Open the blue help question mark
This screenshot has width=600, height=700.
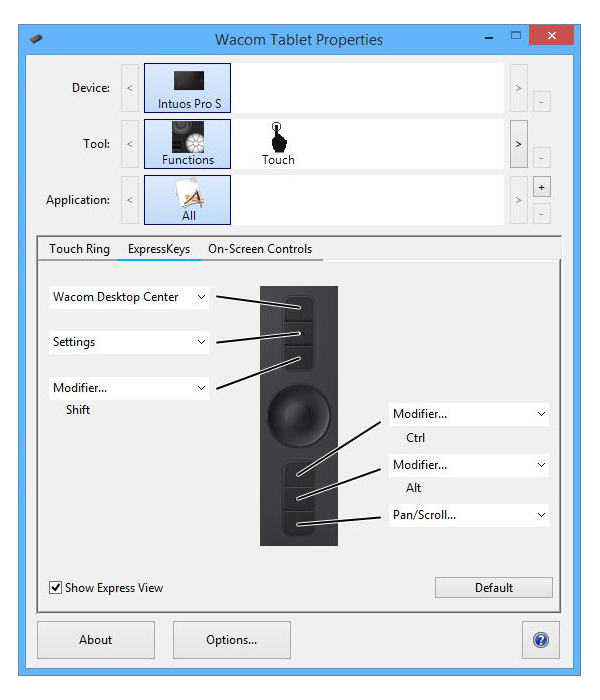tap(541, 640)
